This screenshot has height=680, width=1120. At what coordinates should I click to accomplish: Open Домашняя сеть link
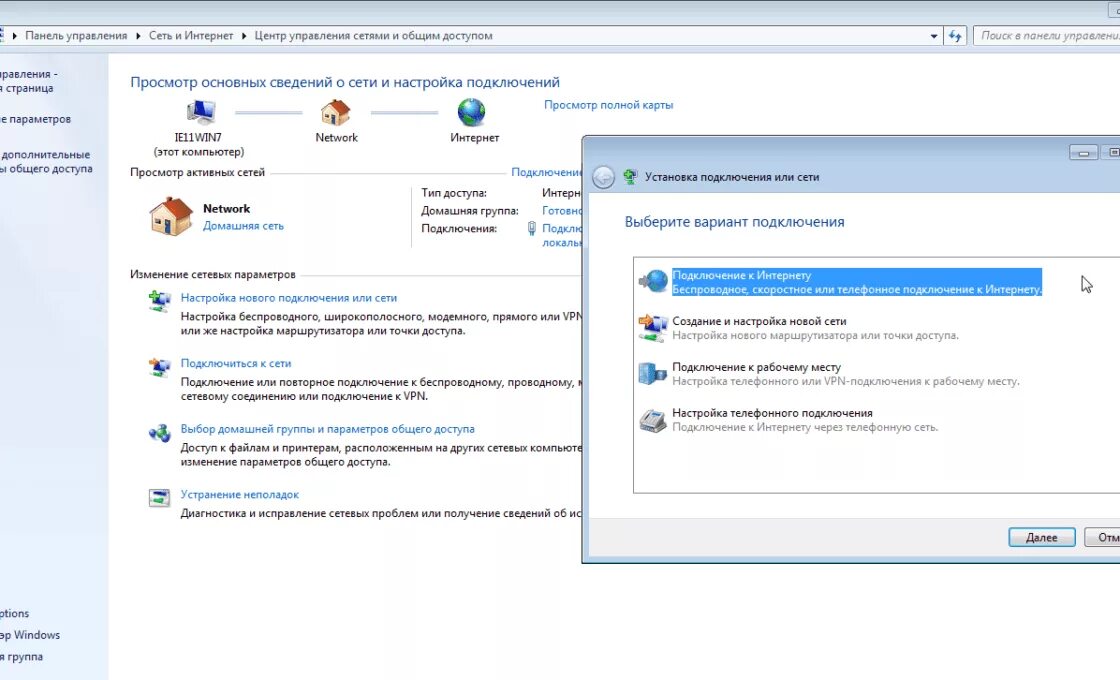point(243,226)
